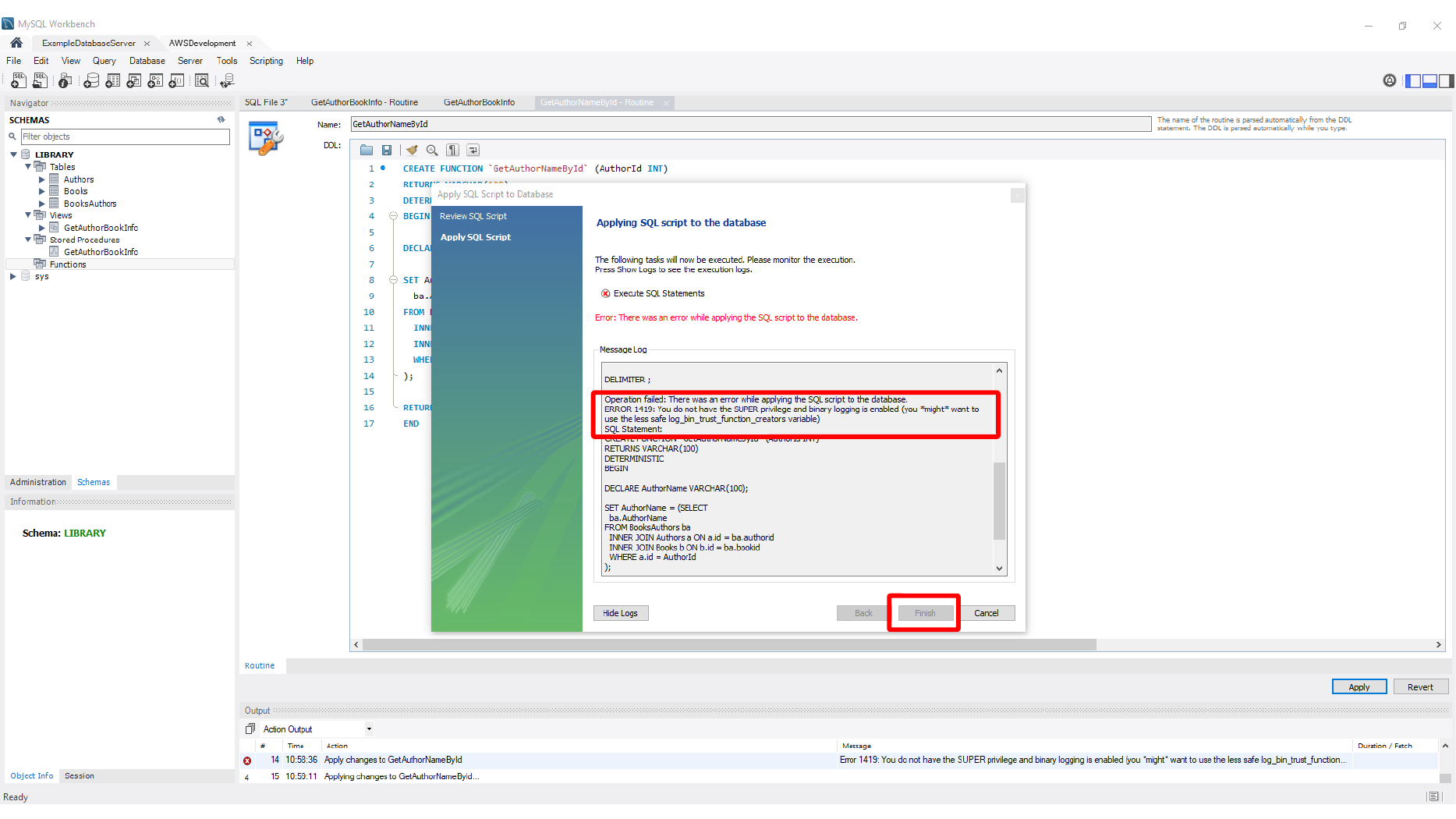The width and height of the screenshot is (1456, 819).
Task: Open the schema inspector toolbar icon
Action: [x=66, y=80]
